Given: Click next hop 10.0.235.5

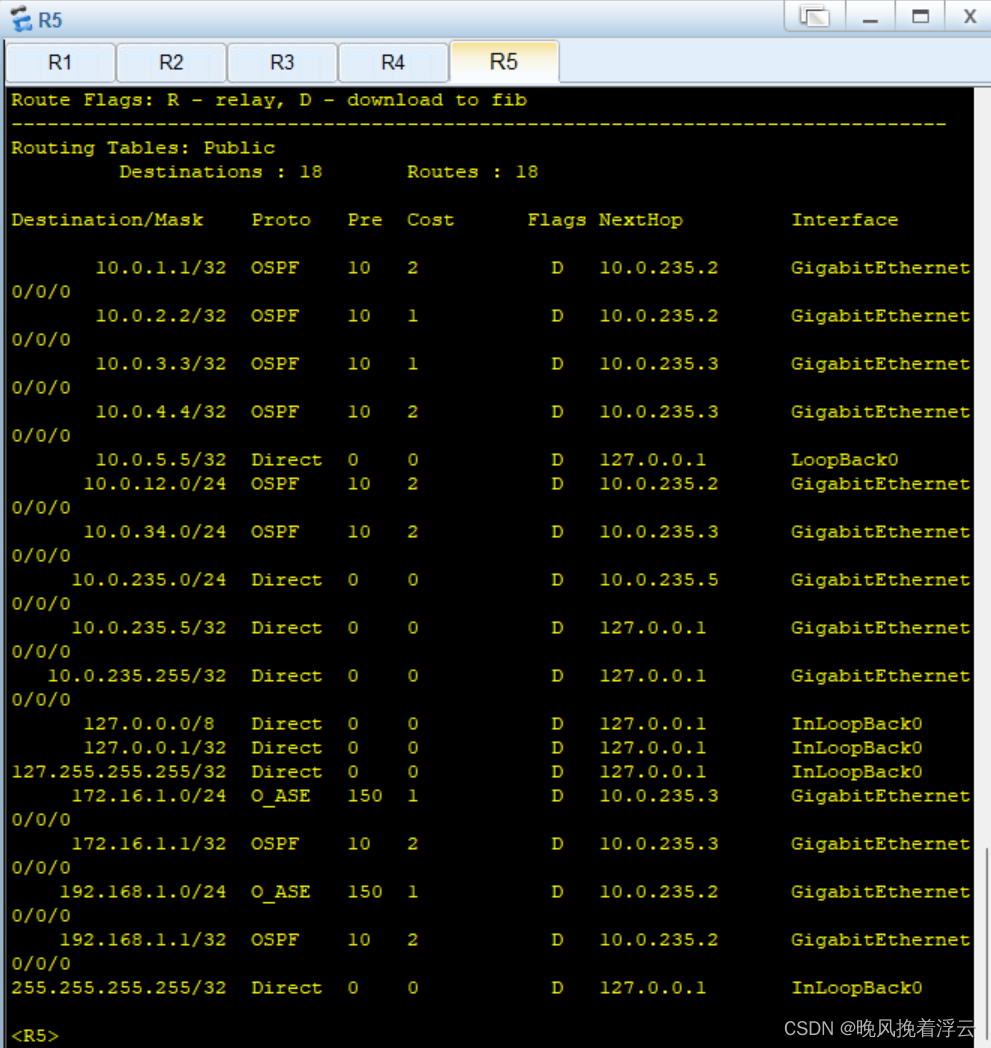Looking at the screenshot, I should pyautogui.click(x=659, y=579).
